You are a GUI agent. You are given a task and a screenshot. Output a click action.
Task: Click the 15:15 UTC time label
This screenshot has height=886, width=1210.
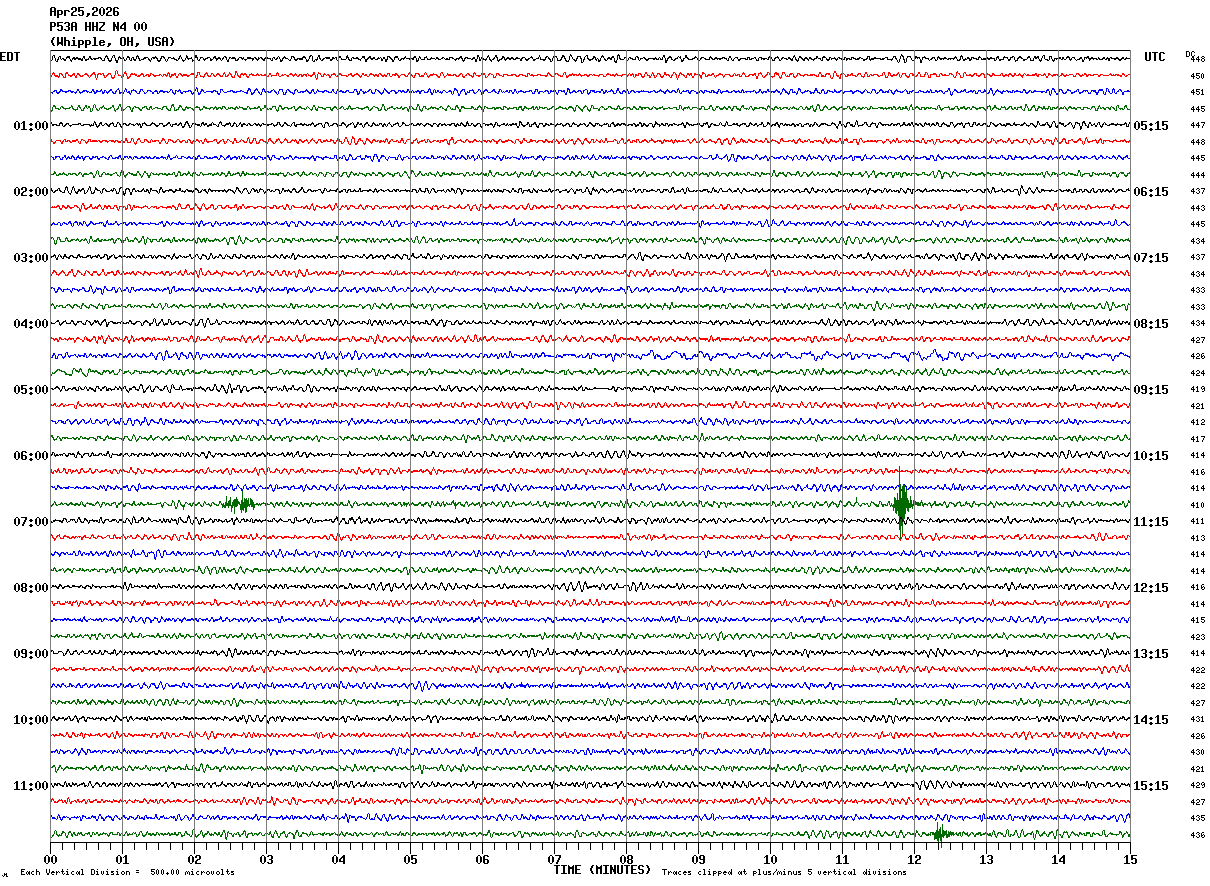pyautogui.click(x=1151, y=786)
